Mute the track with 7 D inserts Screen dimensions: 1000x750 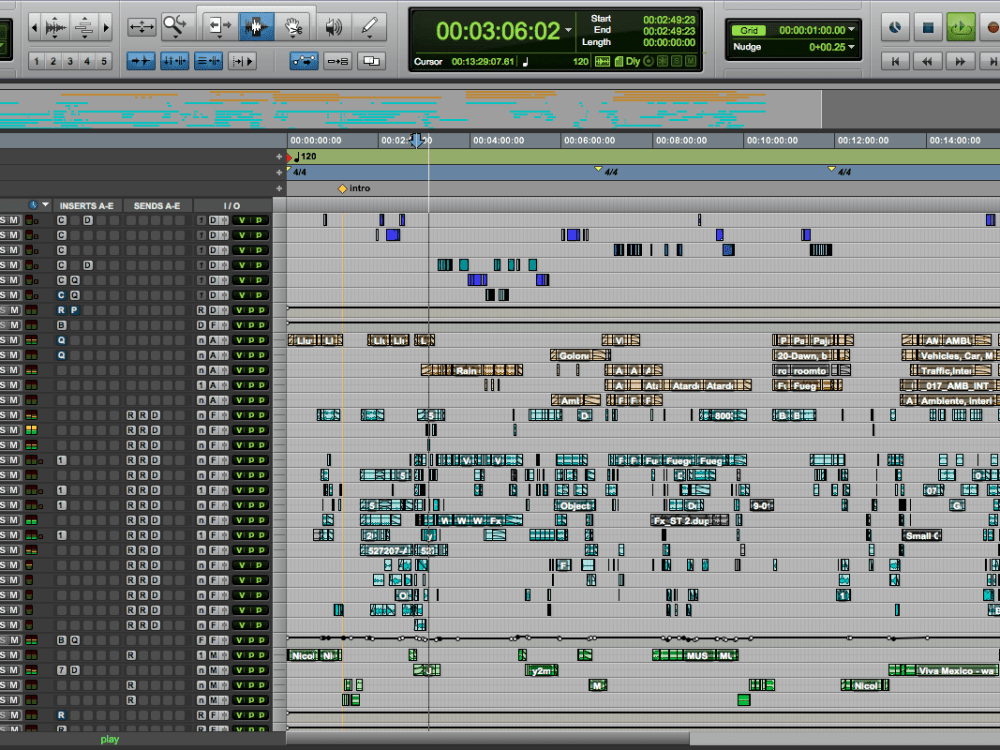[x=13, y=670]
